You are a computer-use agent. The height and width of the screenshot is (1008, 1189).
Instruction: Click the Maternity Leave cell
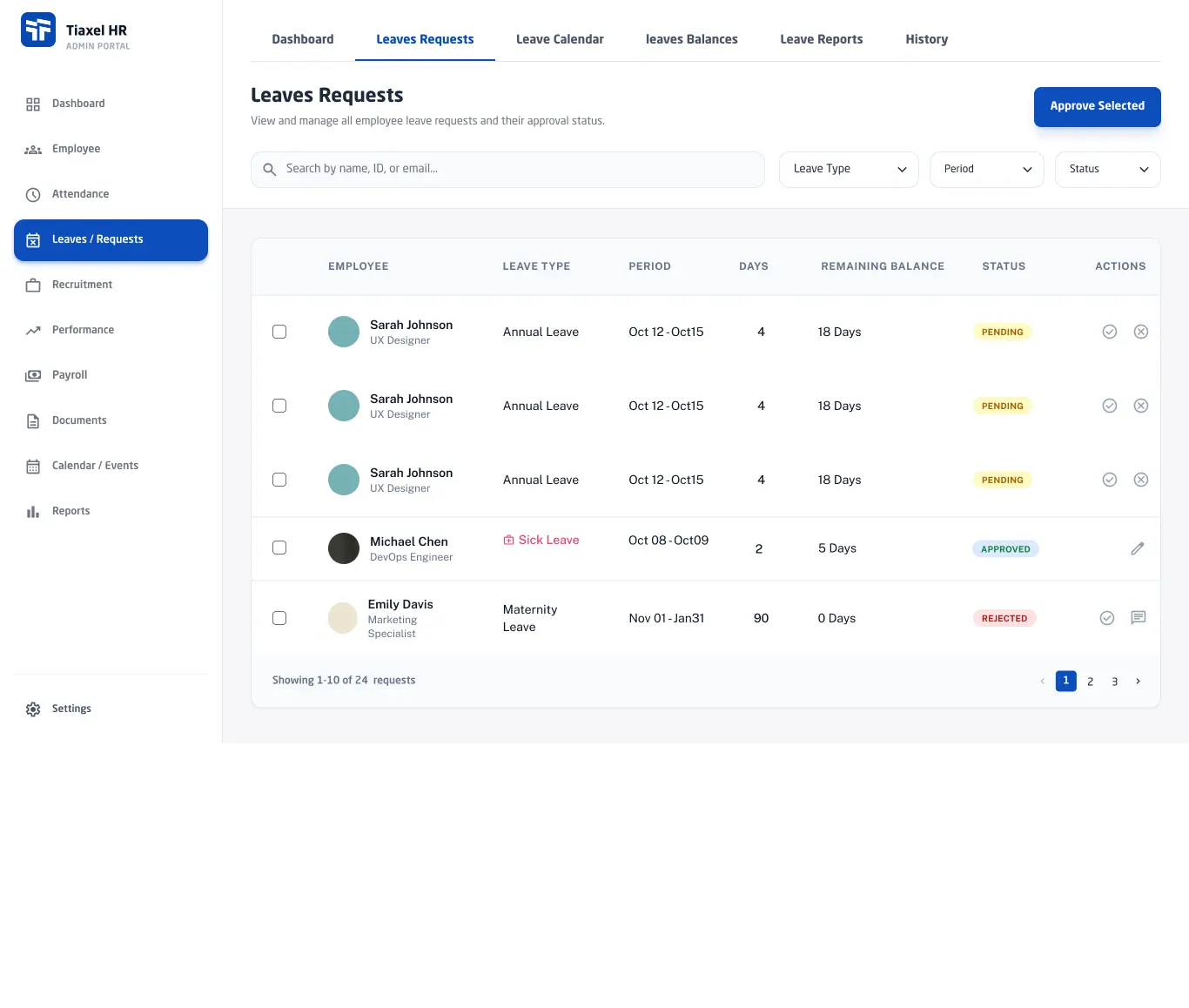click(530, 618)
